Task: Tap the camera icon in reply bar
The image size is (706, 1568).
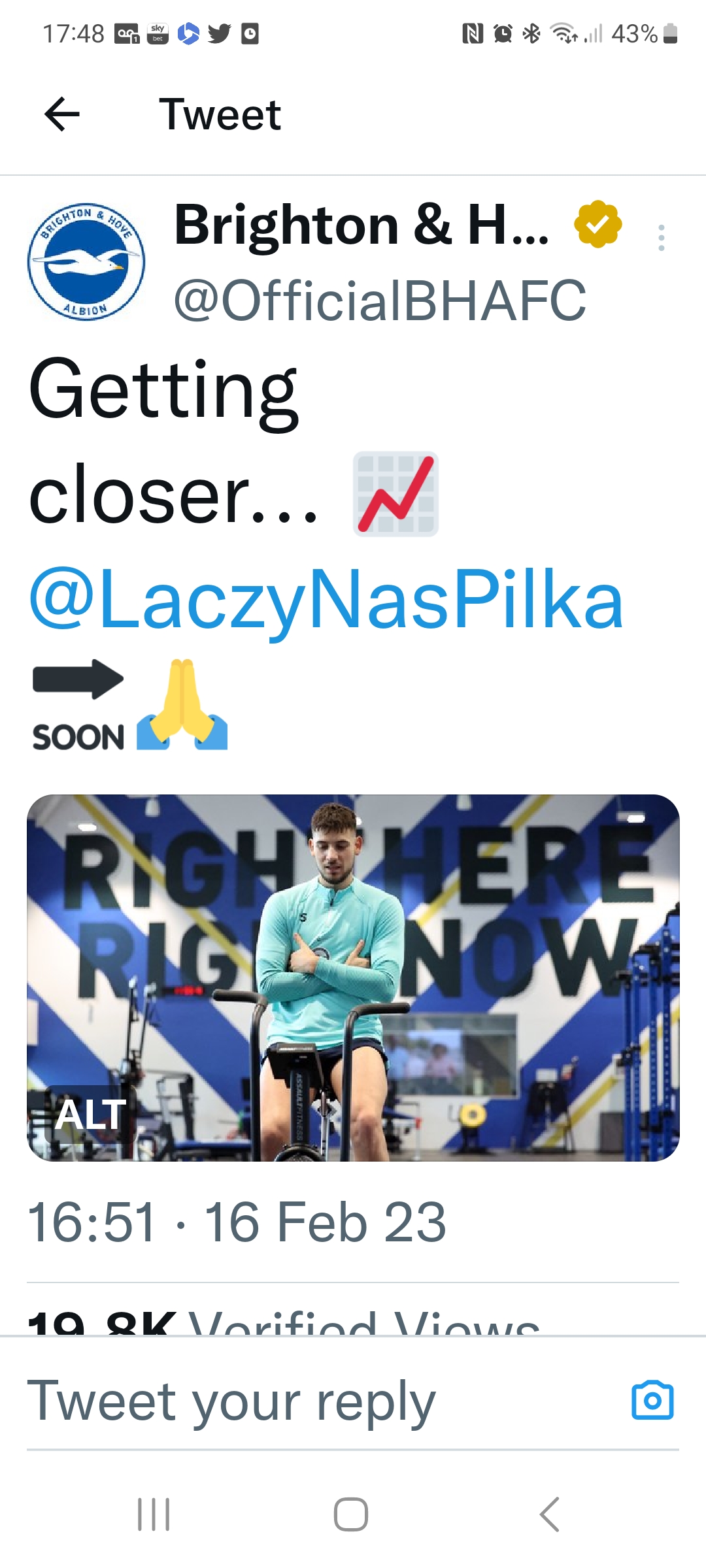Action: 652,1400
